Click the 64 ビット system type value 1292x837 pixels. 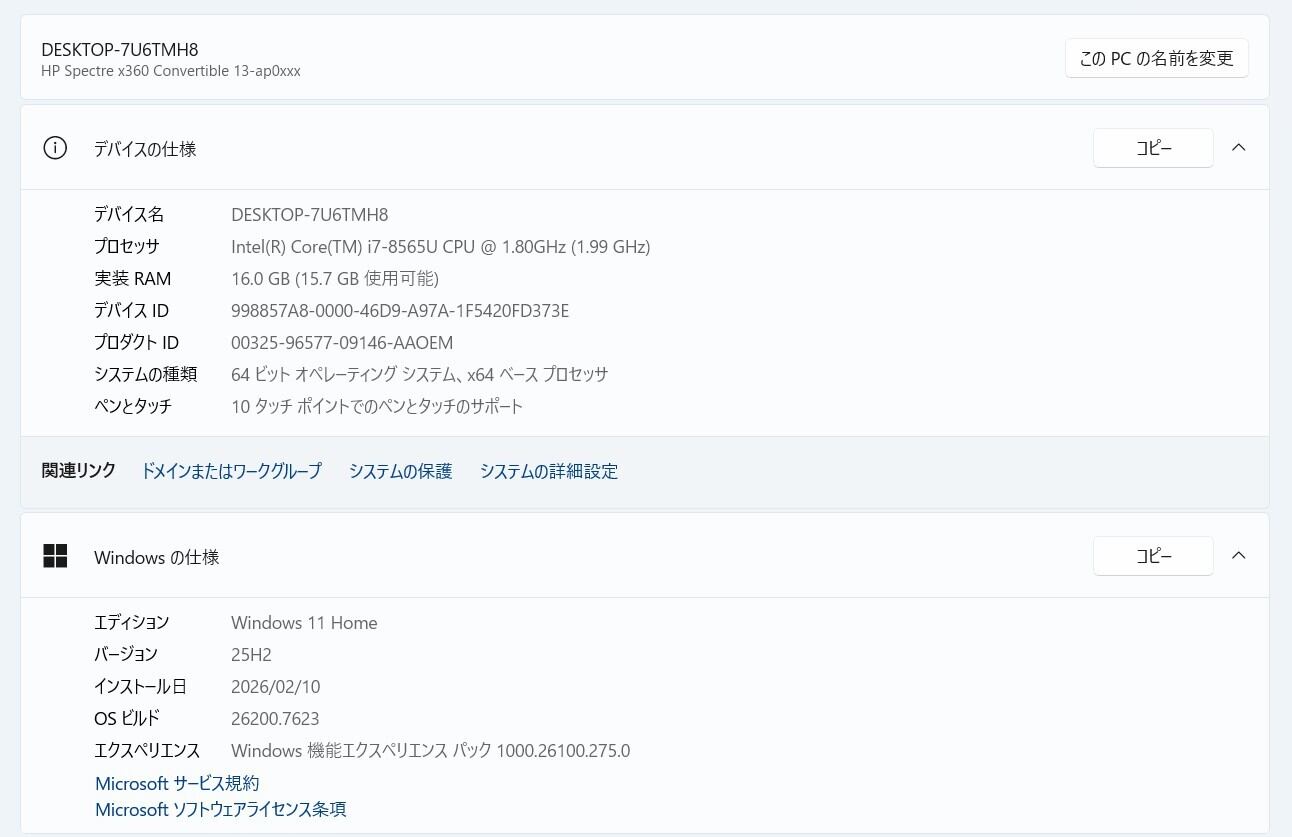[420, 374]
